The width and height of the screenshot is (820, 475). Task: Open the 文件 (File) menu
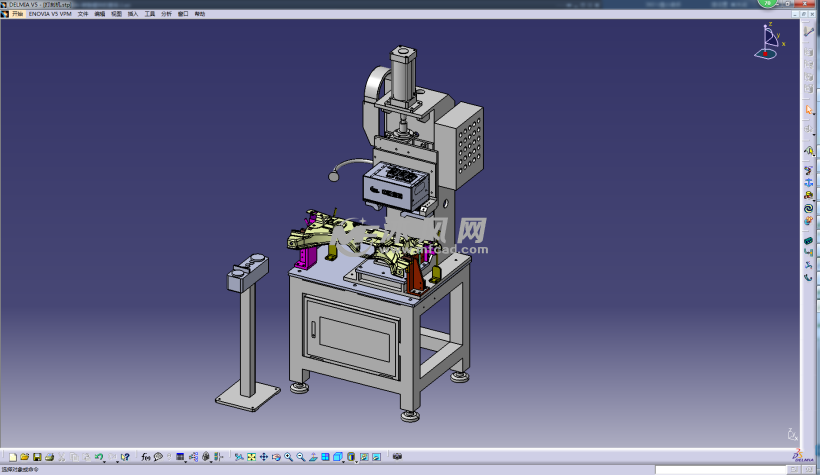(83, 14)
